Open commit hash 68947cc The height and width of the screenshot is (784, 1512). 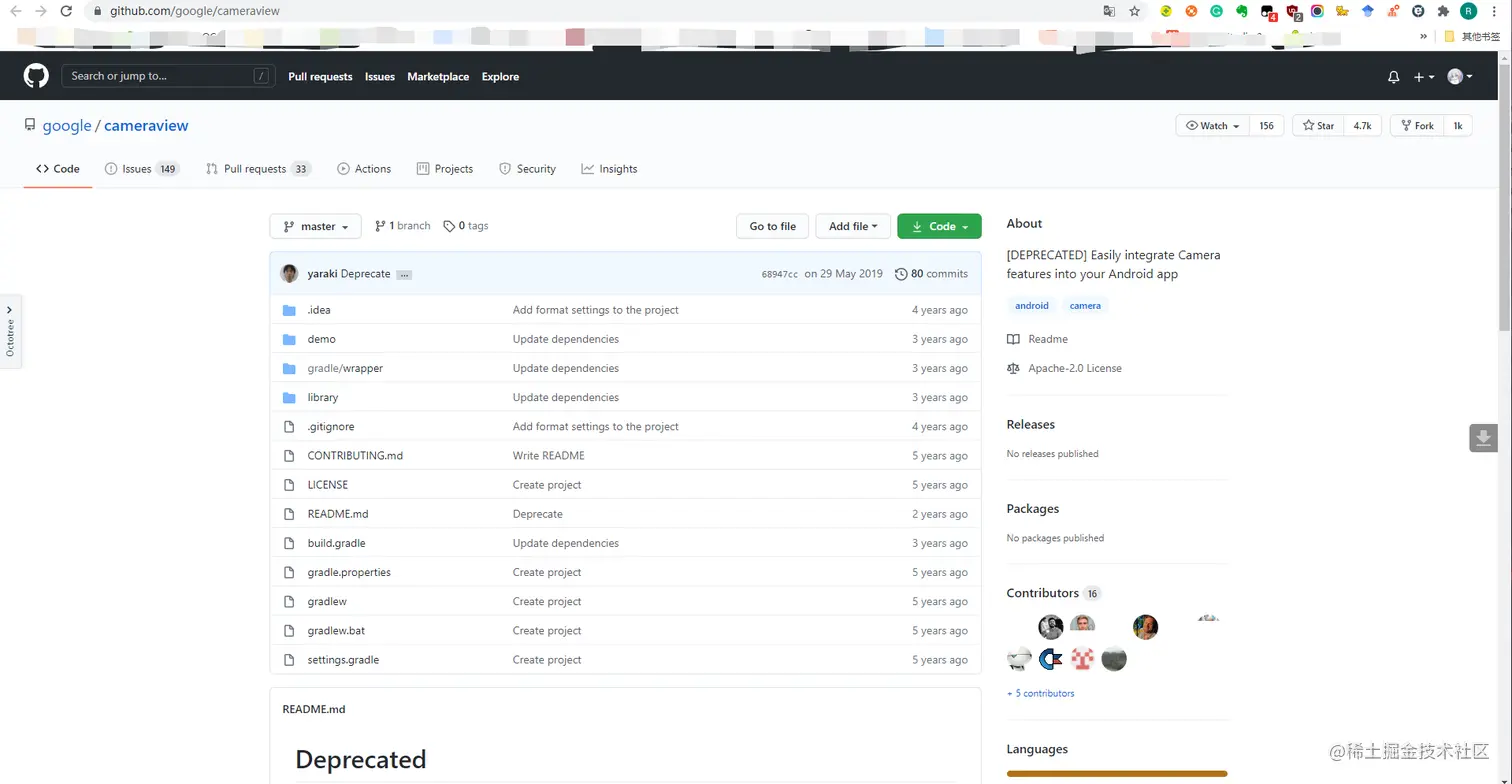pos(780,274)
